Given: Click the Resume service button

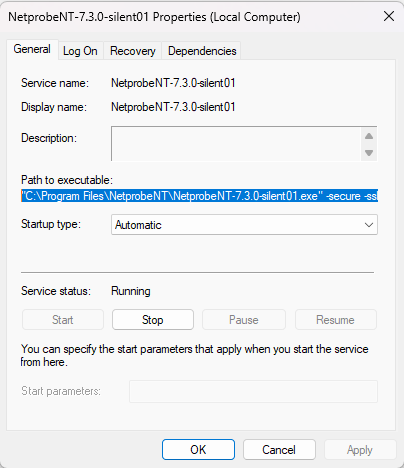Looking at the screenshot, I should [x=336, y=320].
